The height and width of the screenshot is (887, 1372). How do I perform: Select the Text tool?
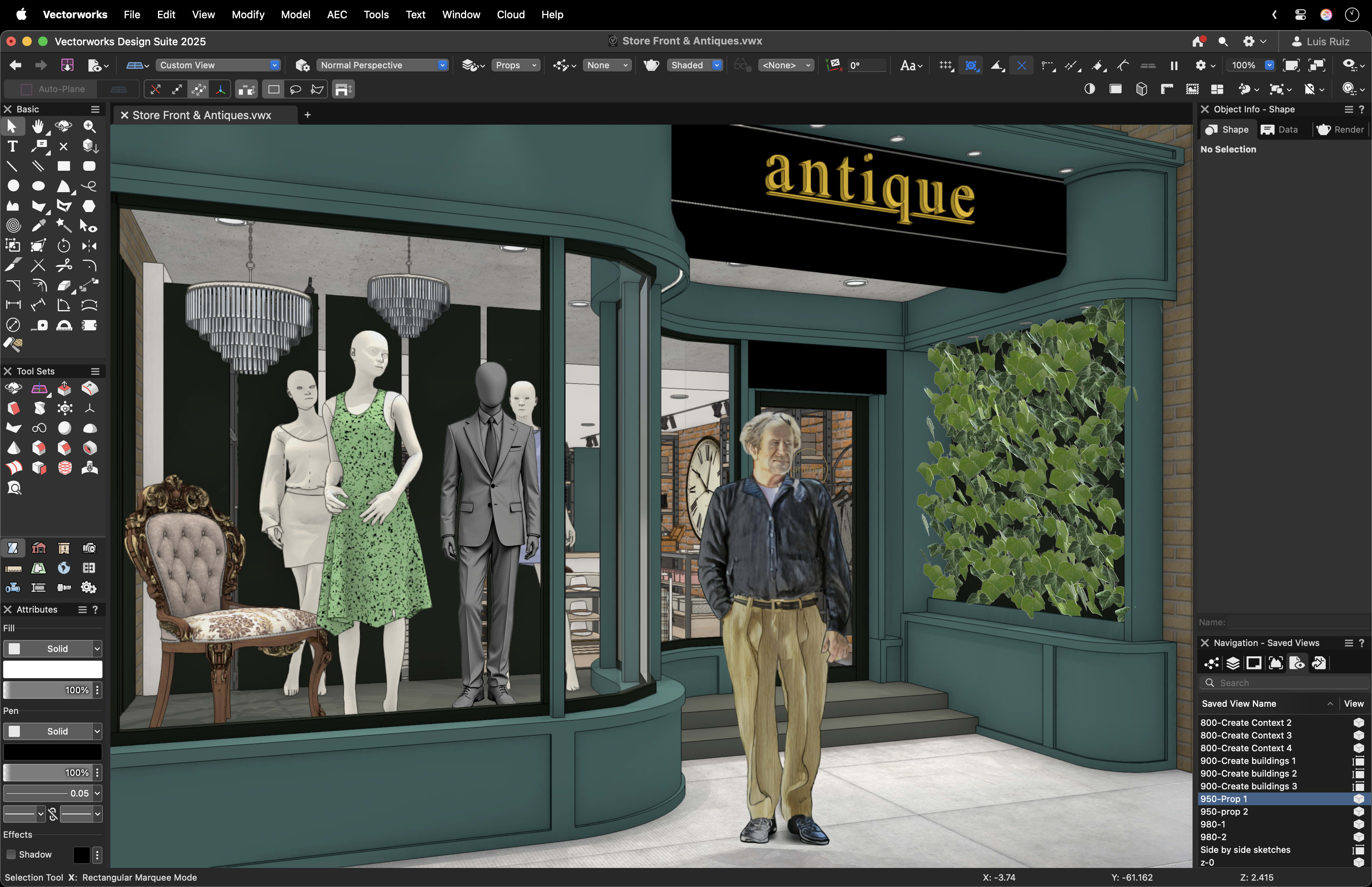coord(13,146)
